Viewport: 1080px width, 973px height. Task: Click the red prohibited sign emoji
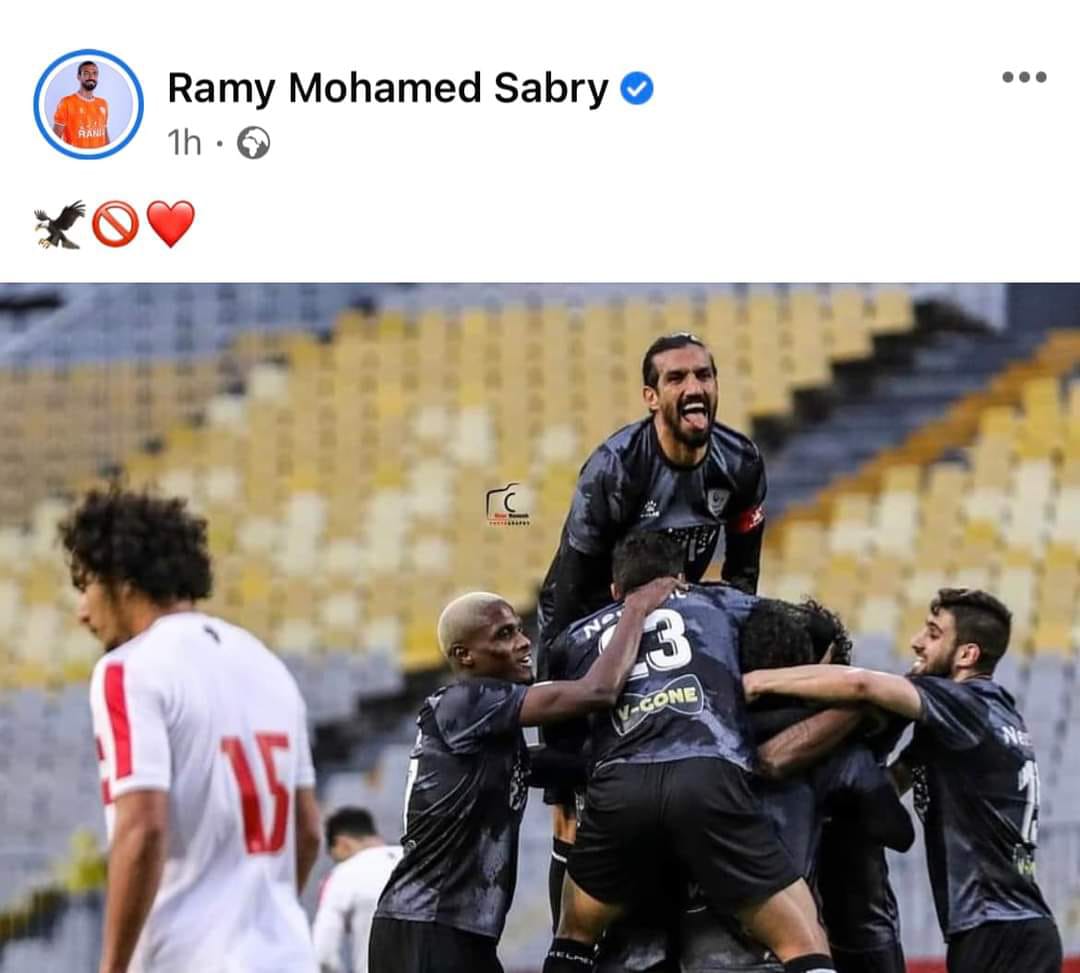pyautogui.click(x=115, y=224)
